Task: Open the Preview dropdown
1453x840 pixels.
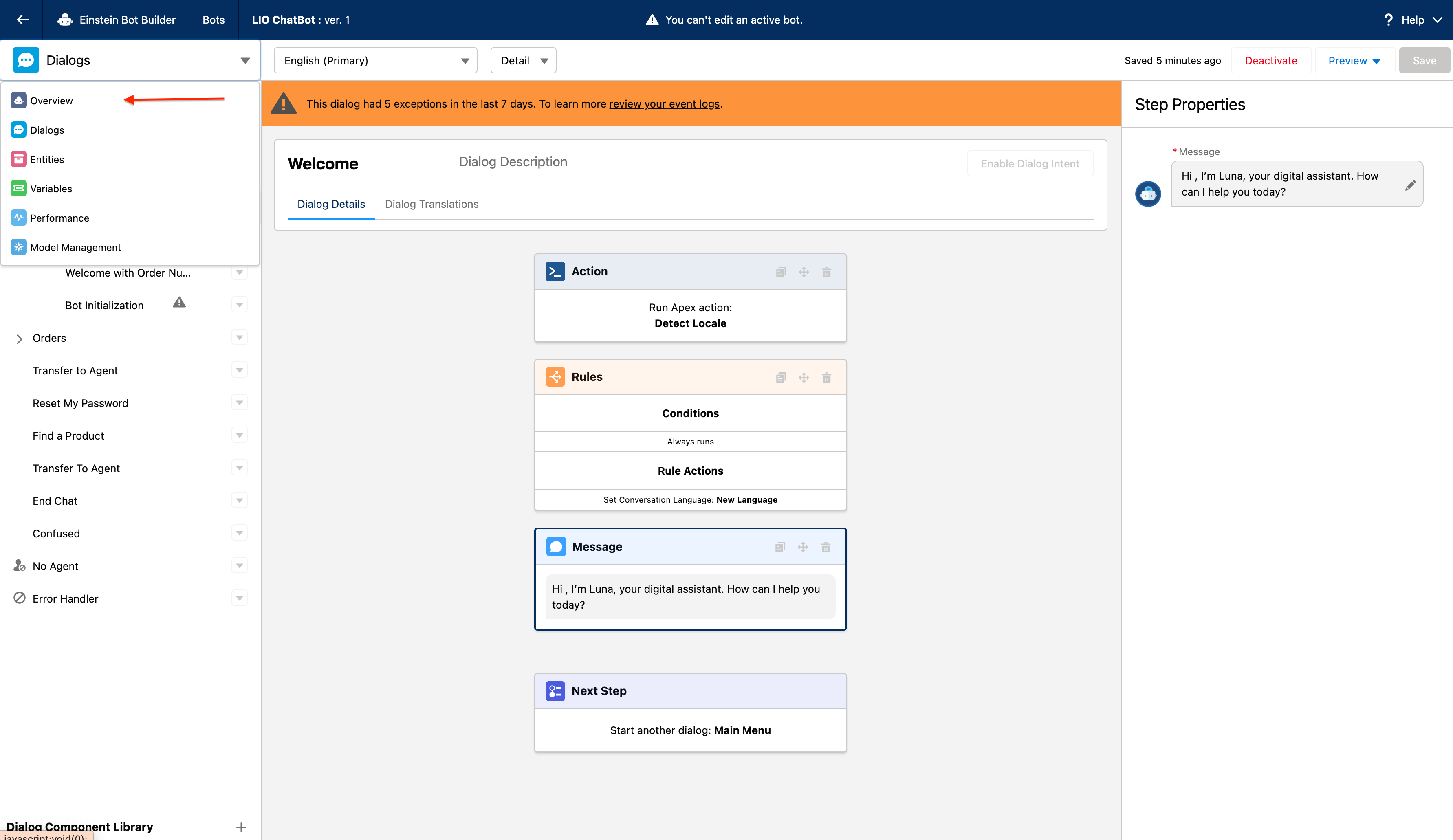Action: click(x=1354, y=61)
